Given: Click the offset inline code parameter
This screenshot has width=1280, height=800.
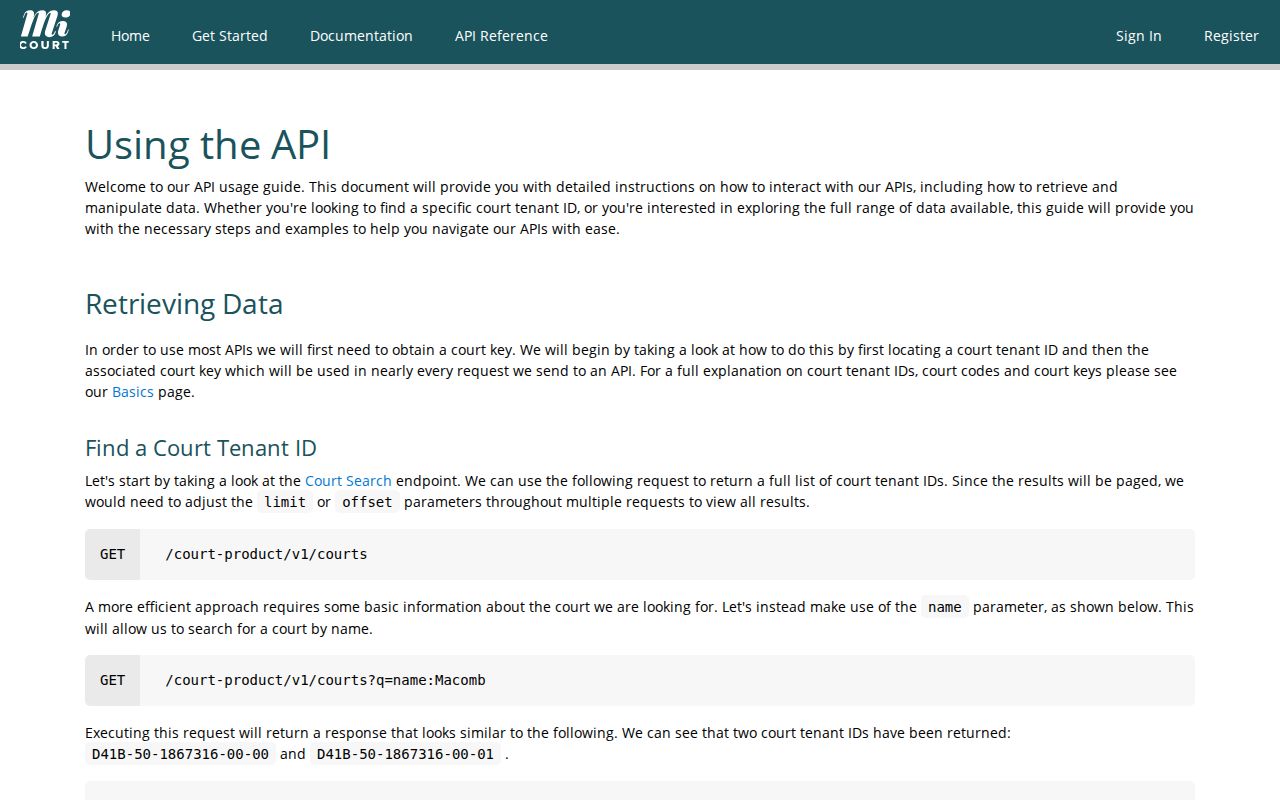Looking at the screenshot, I should coord(367,502).
